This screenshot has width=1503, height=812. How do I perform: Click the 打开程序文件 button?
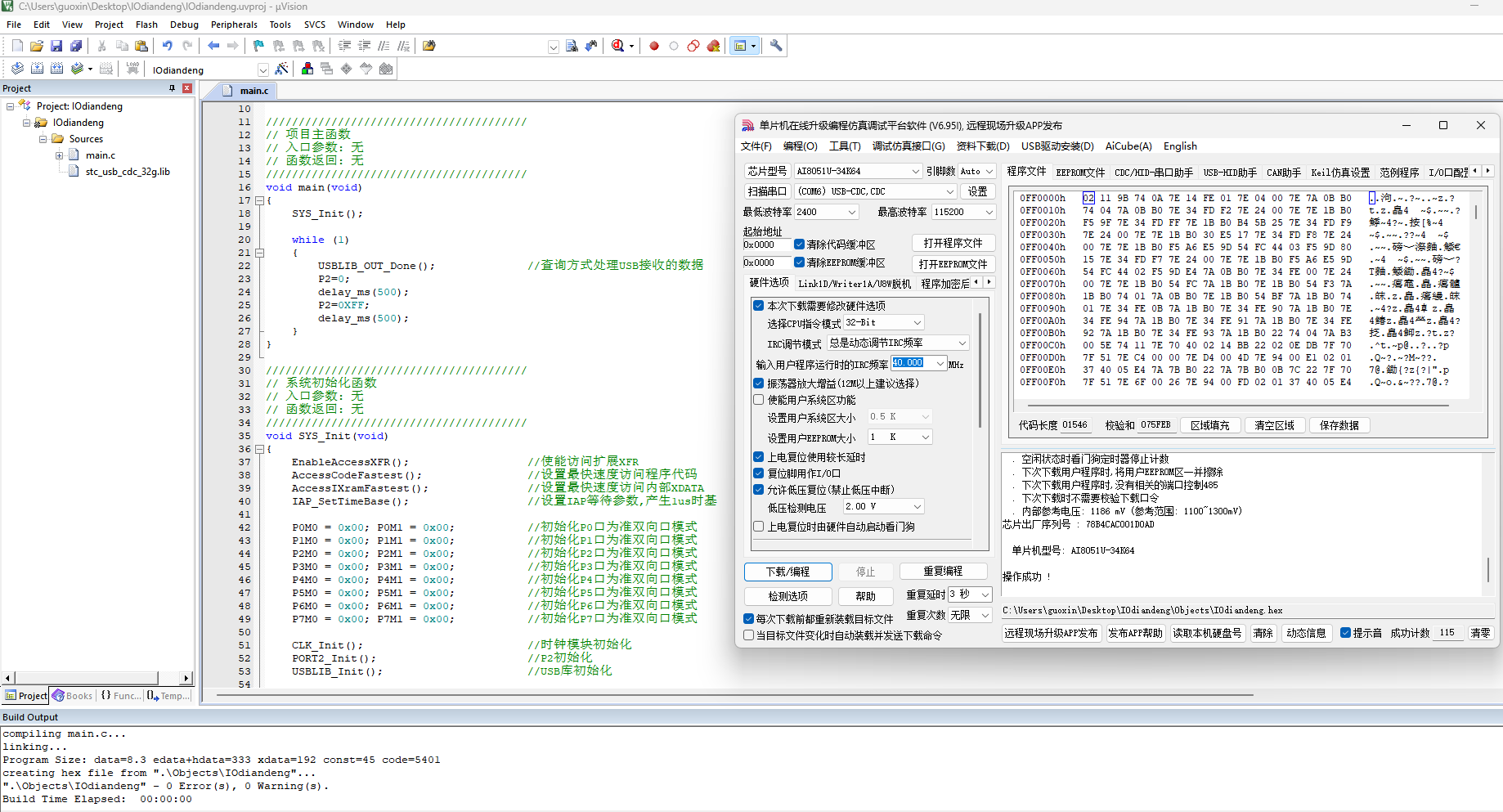[x=953, y=243]
